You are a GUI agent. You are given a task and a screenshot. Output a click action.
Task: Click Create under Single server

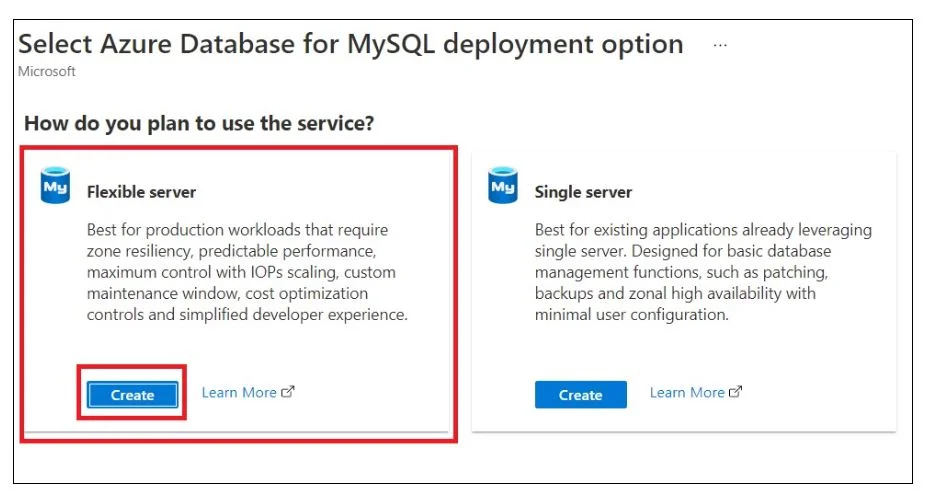click(581, 395)
